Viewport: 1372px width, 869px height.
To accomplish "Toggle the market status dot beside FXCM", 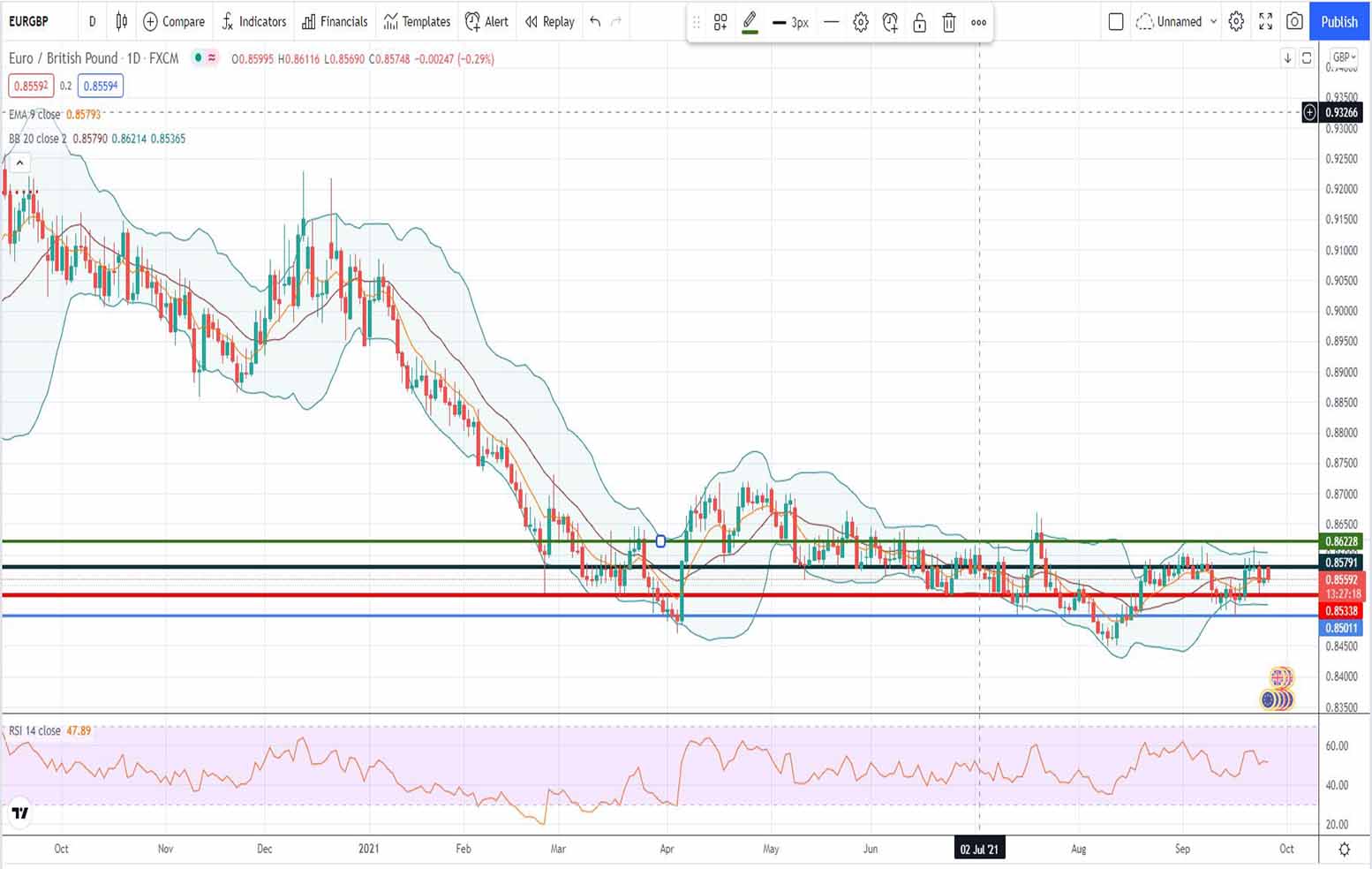I will [x=199, y=58].
